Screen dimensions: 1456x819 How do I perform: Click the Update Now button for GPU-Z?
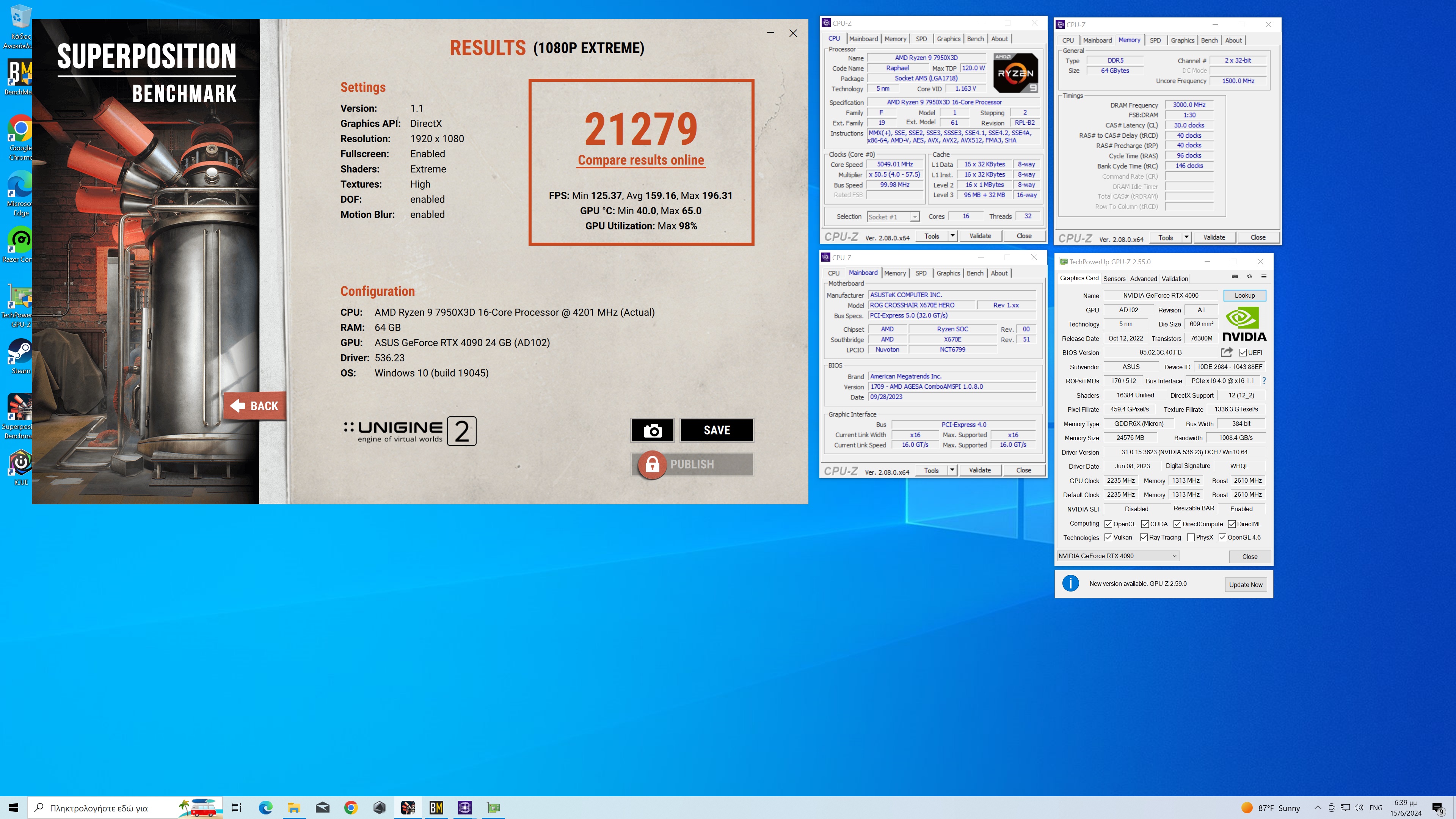(1246, 584)
